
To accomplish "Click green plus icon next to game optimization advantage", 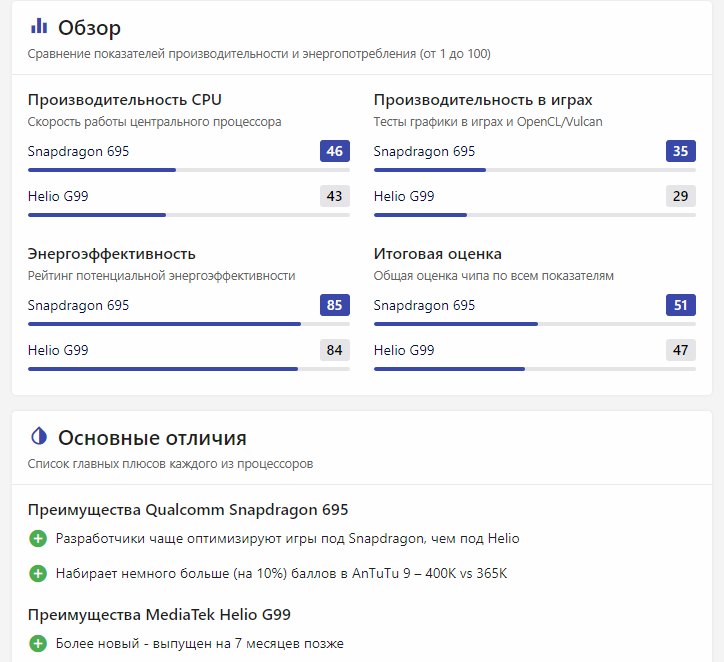I will 38,539.
